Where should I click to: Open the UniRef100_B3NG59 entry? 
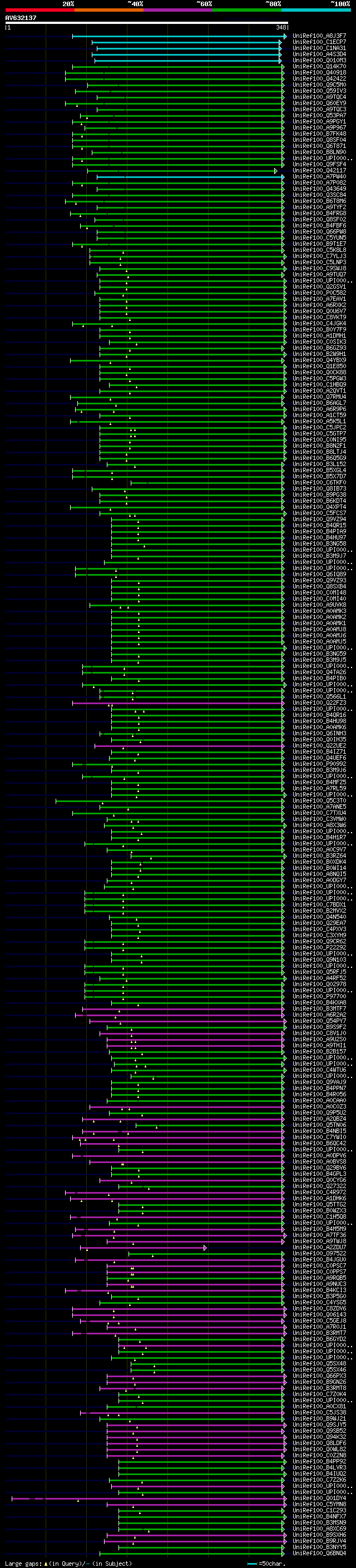[x=319, y=654]
